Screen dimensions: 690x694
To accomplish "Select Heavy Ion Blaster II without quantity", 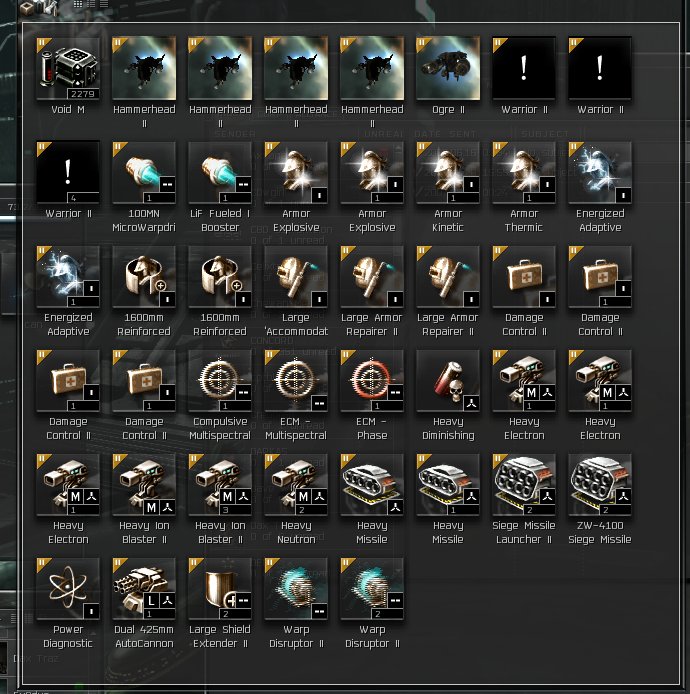I will point(144,485).
